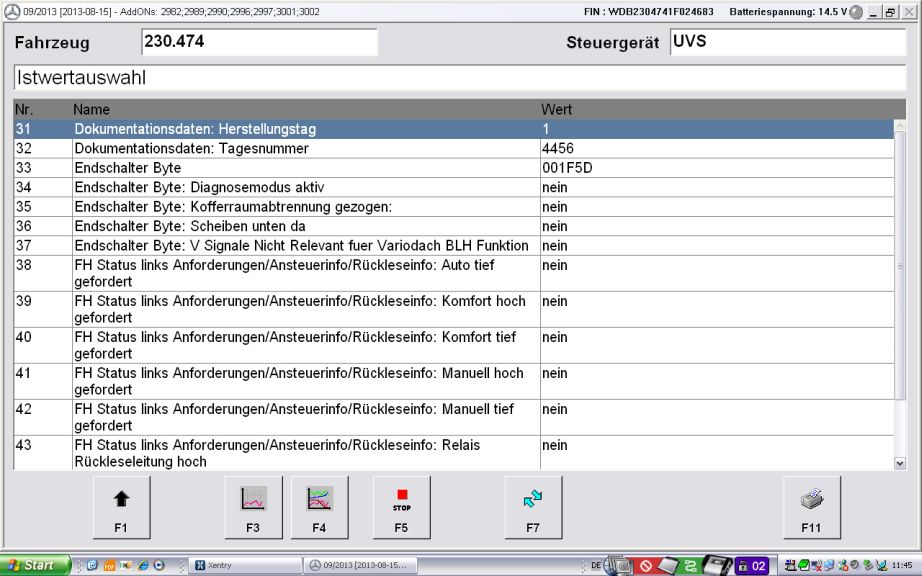The height and width of the screenshot is (576, 922).
Task: Click the red prohibited sign tray icon
Action: (646, 566)
